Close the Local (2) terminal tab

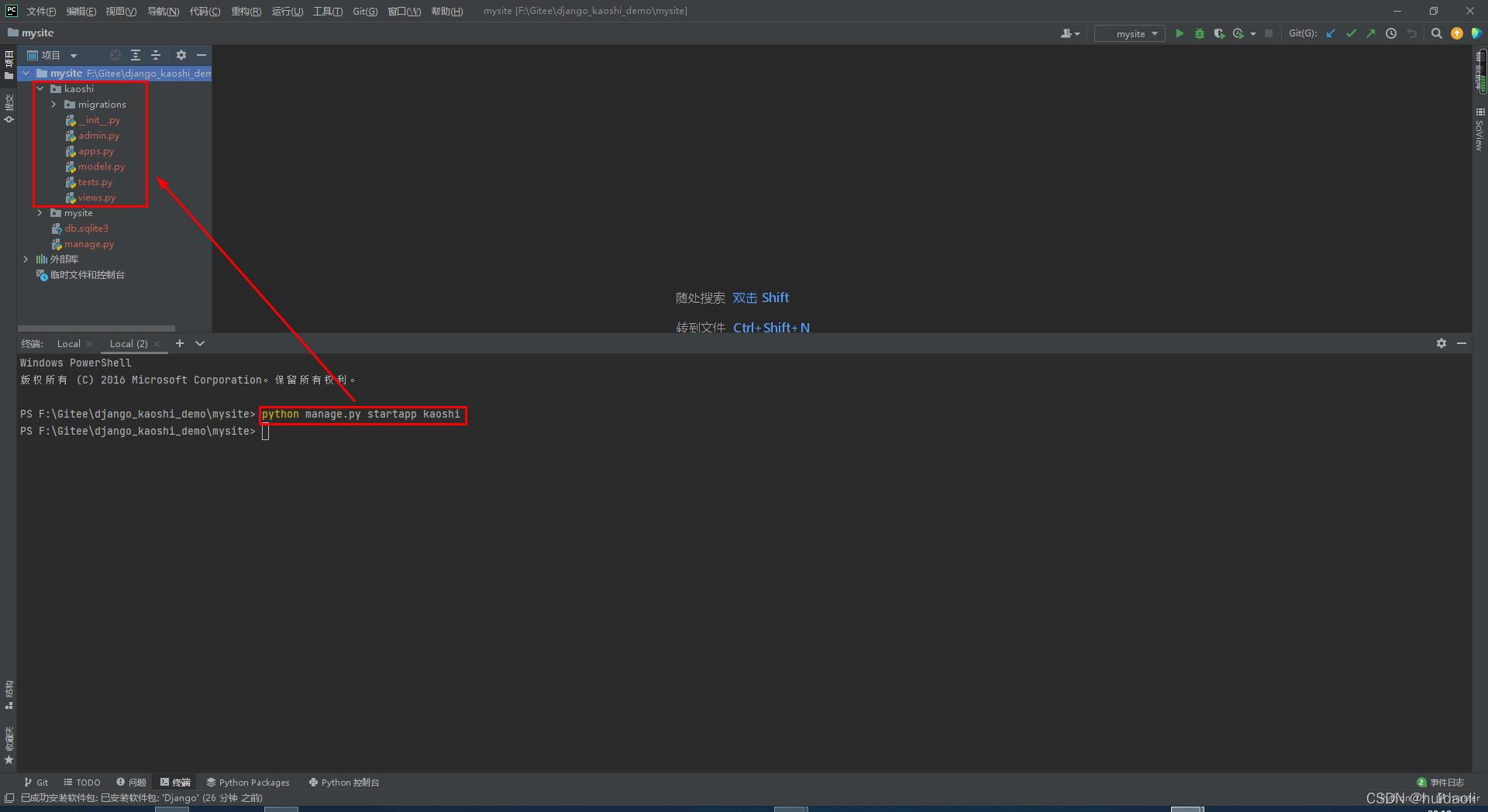coord(157,344)
